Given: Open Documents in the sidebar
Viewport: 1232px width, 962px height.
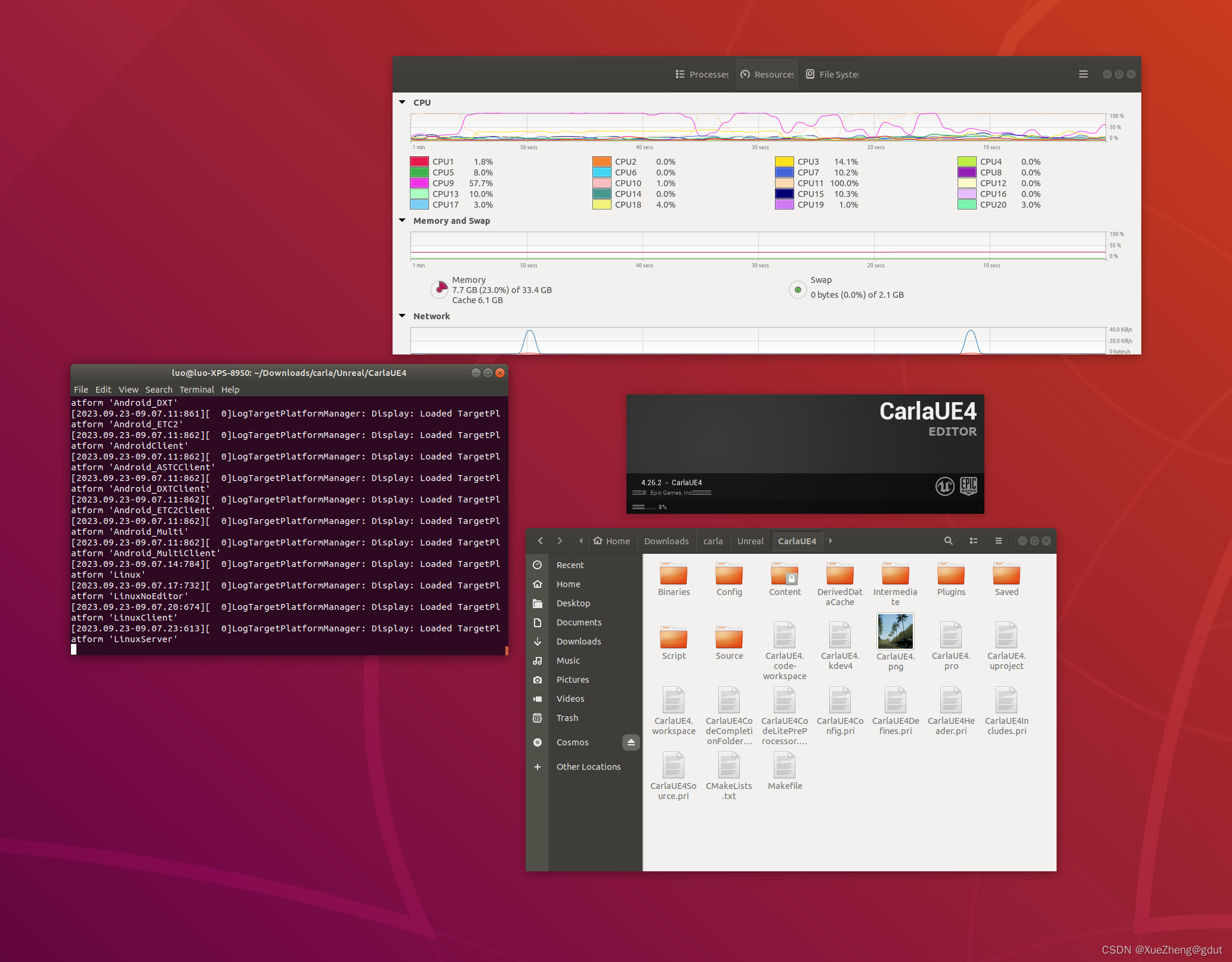Looking at the screenshot, I should tap(585, 622).
